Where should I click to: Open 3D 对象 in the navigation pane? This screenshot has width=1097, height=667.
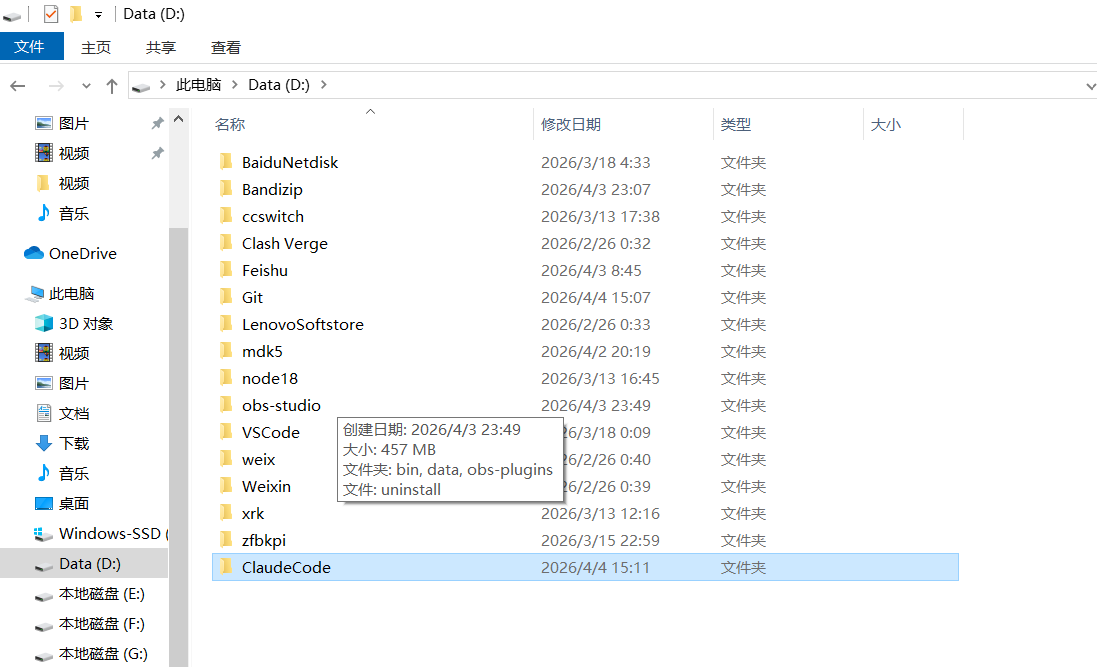(x=85, y=323)
